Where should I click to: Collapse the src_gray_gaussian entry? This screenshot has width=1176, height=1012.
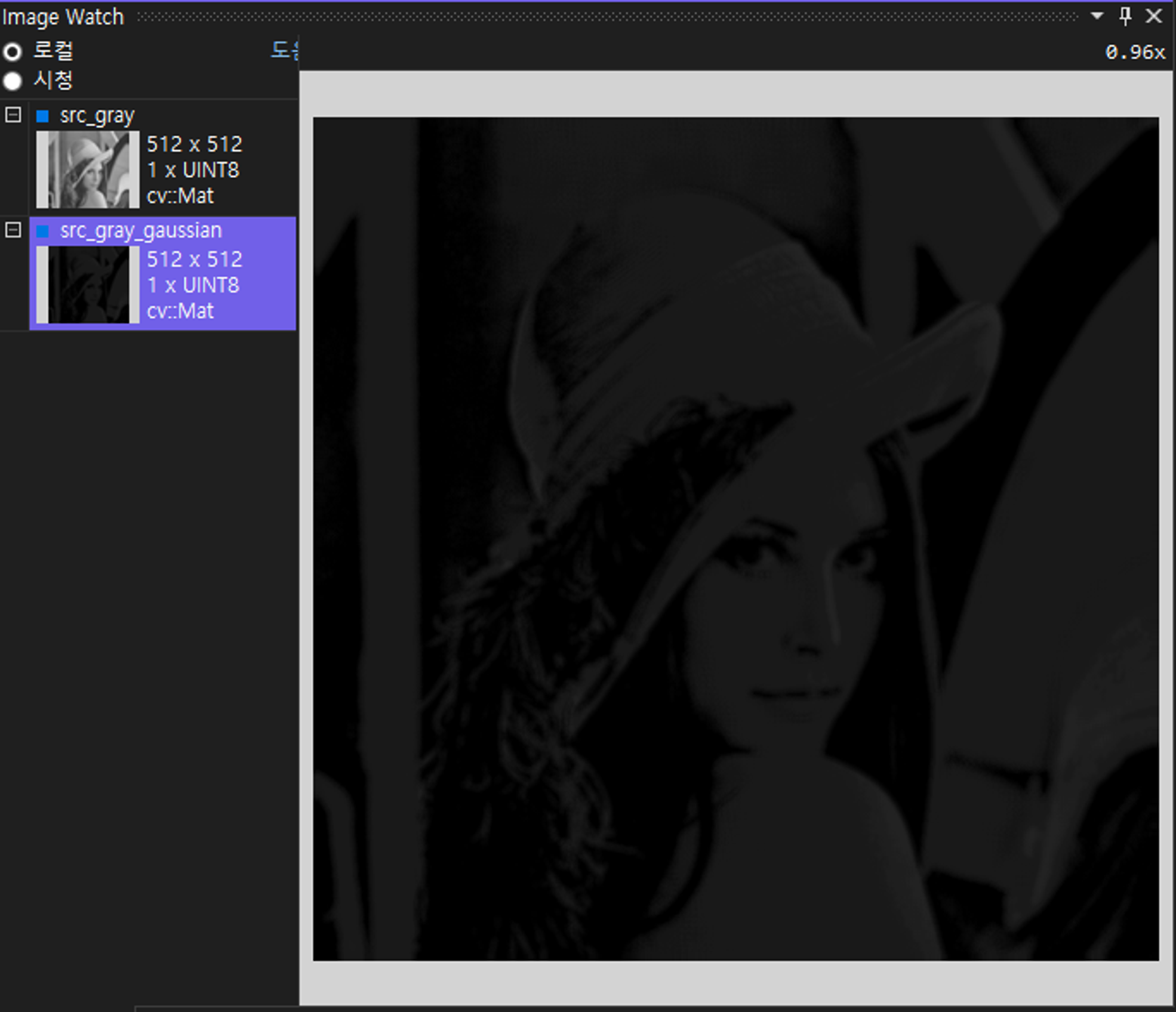coord(13,230)
